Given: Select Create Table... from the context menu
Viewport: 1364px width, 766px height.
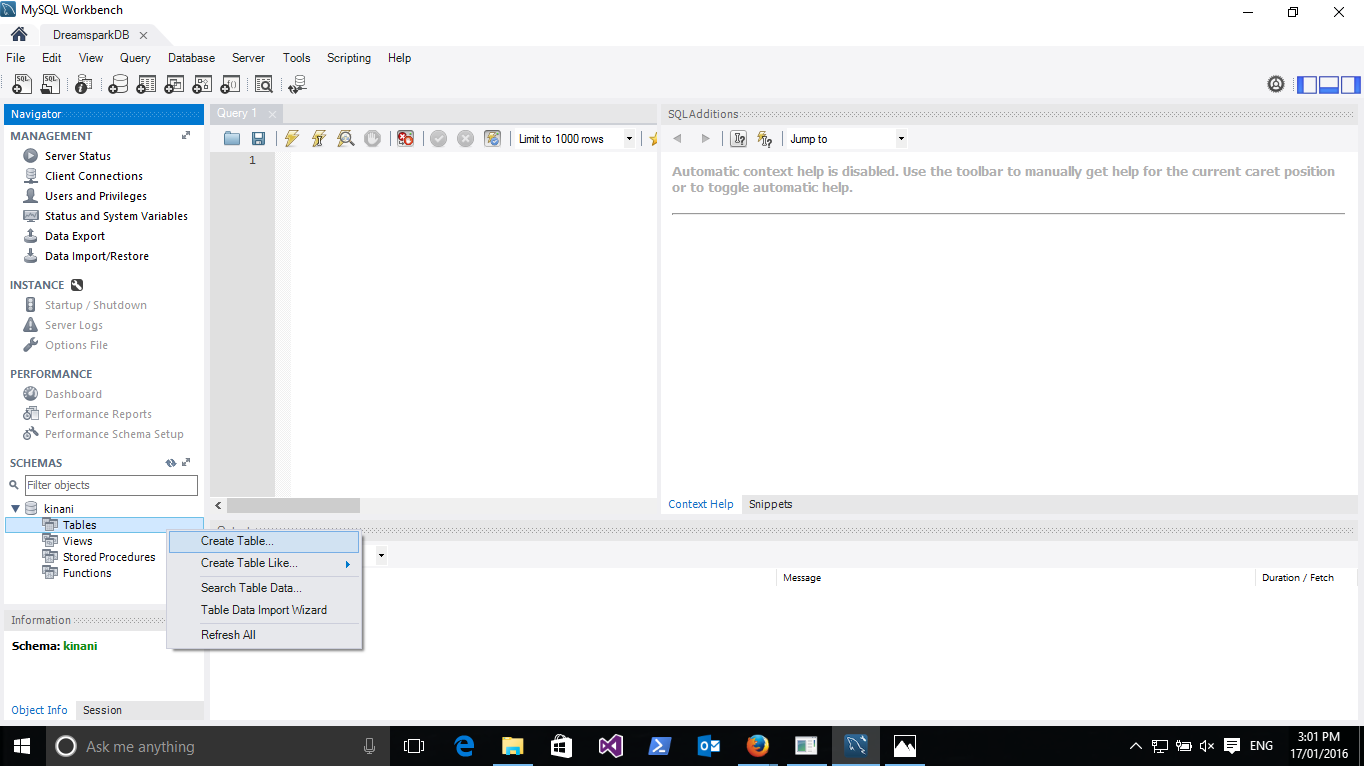Looking at the screenshot, I should click(x=237, y=541).
